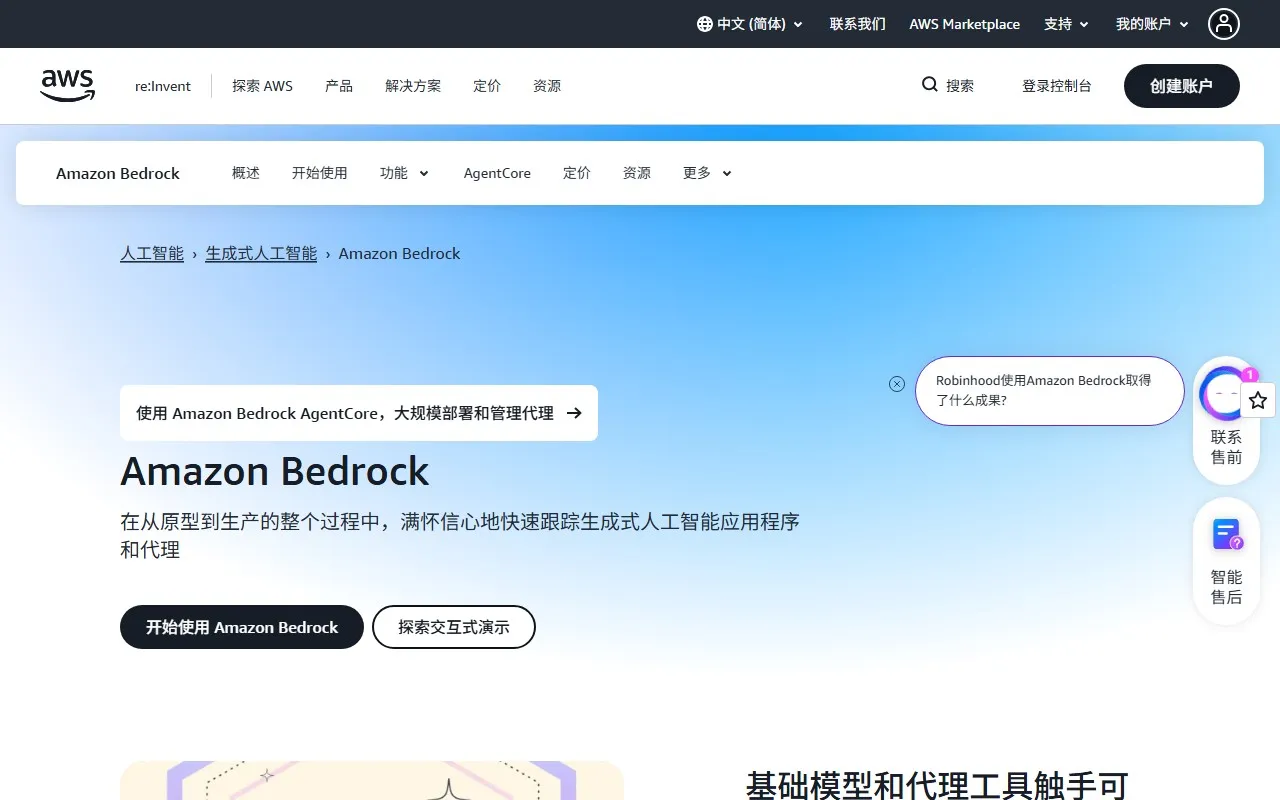Open the 功能 dropdown in Bedrock nav
The height and width of the screenshot is (800, 1280).
click(404, 173)
